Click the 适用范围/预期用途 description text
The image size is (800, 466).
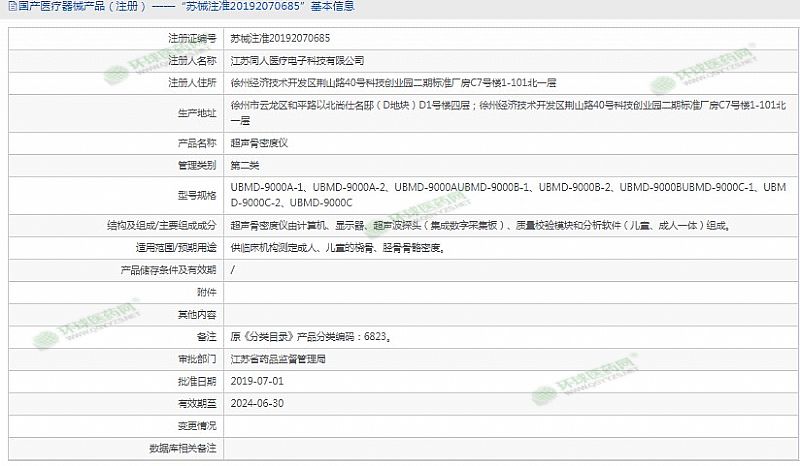pos(336,247)
